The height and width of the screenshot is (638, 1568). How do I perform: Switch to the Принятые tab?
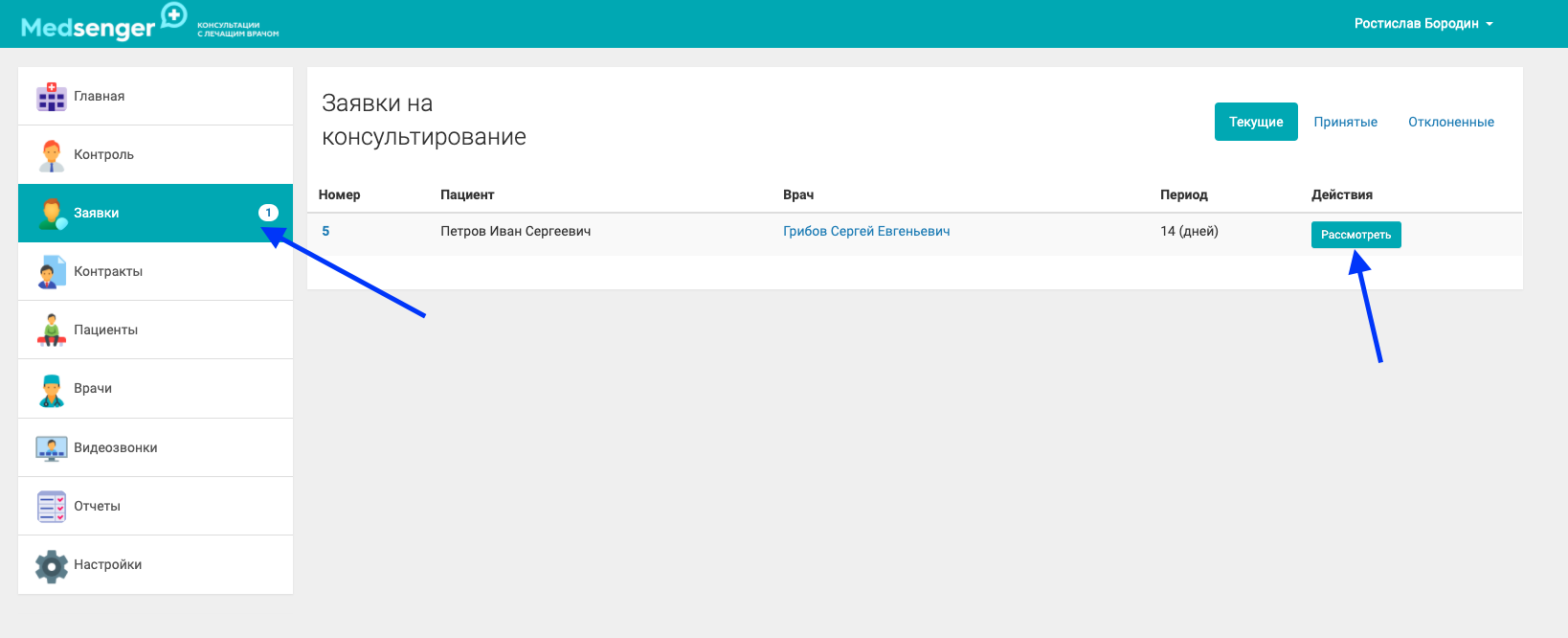coord(1345,122)
